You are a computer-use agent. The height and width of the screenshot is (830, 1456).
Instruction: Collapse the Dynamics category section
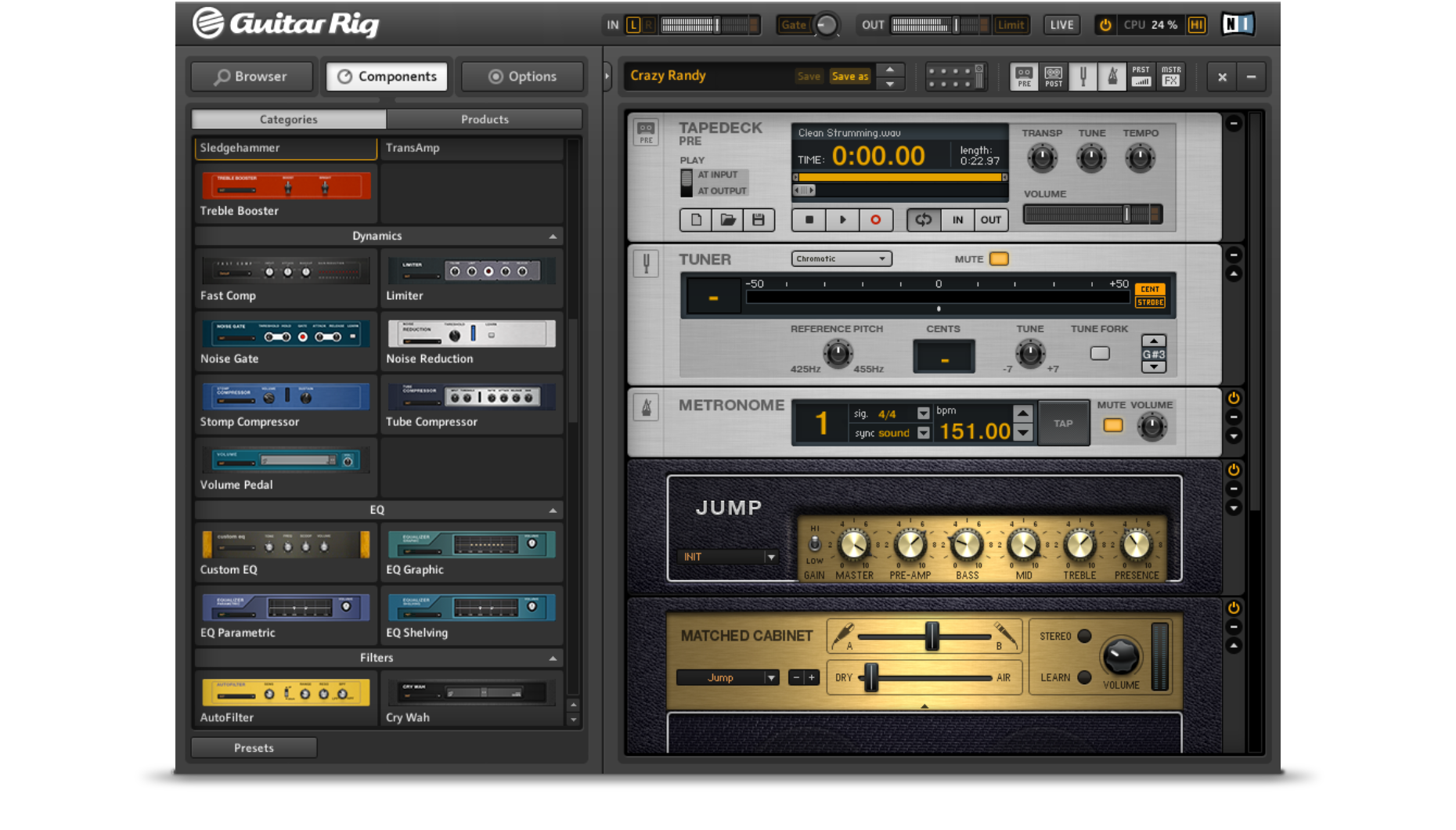(x=553, y=236)
